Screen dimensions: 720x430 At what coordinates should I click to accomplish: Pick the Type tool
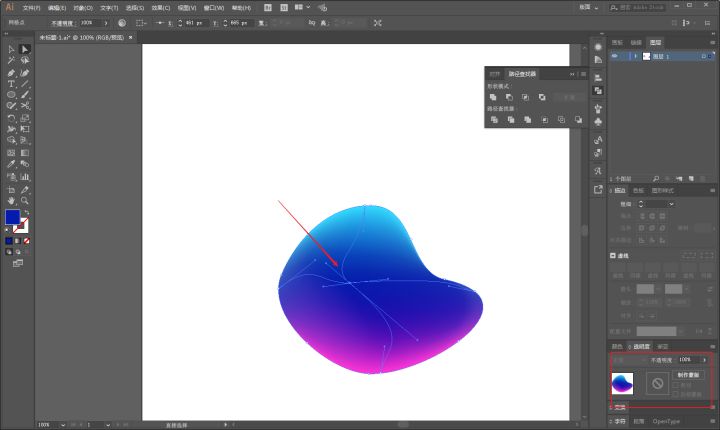[11, 84]
